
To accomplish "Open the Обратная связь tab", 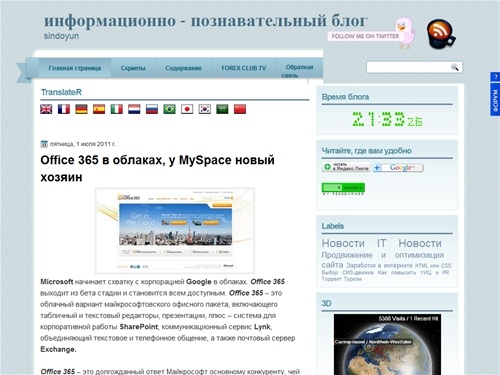I will click(299, 71).
